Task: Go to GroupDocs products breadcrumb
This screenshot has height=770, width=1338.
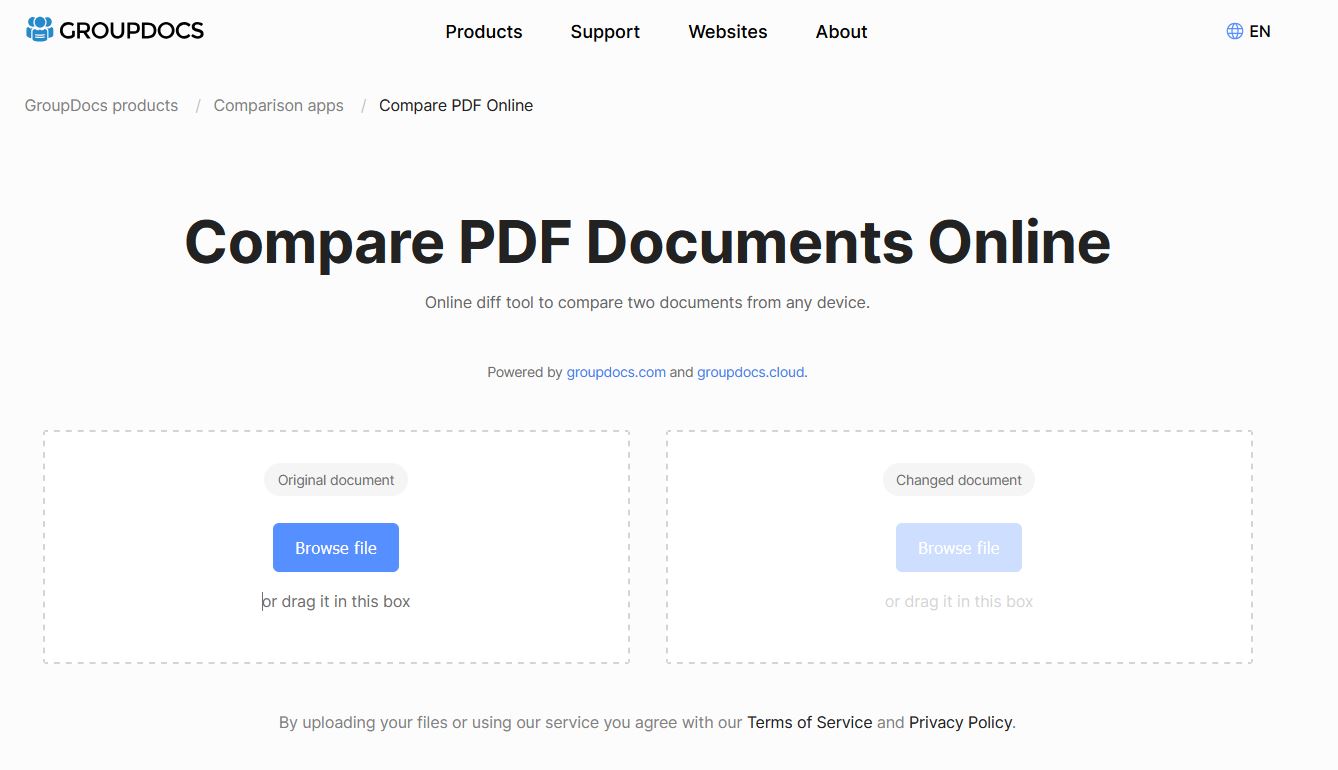Action: pyautogui.click(x=101, y=105)
